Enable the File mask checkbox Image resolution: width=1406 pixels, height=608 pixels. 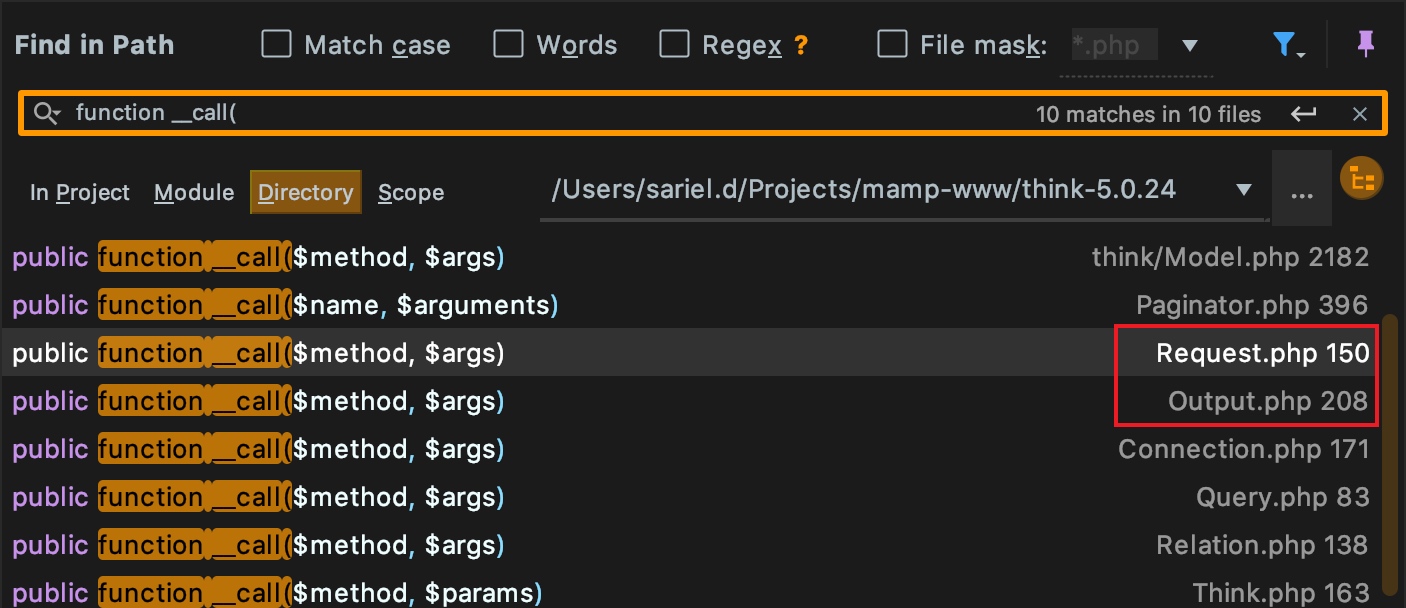892,44
